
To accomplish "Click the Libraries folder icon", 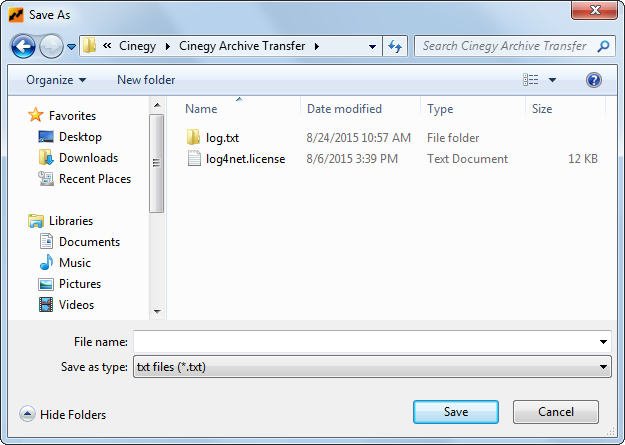I will [36, 221].
